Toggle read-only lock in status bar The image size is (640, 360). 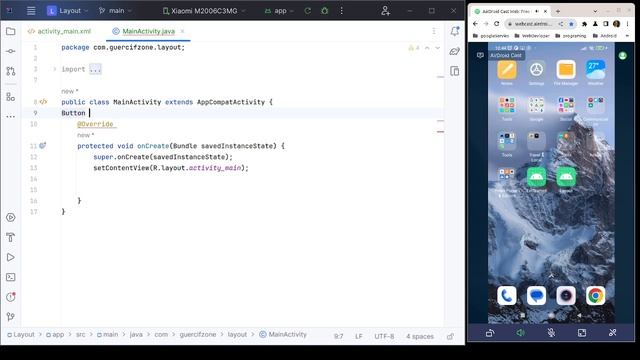click(450, 336)
